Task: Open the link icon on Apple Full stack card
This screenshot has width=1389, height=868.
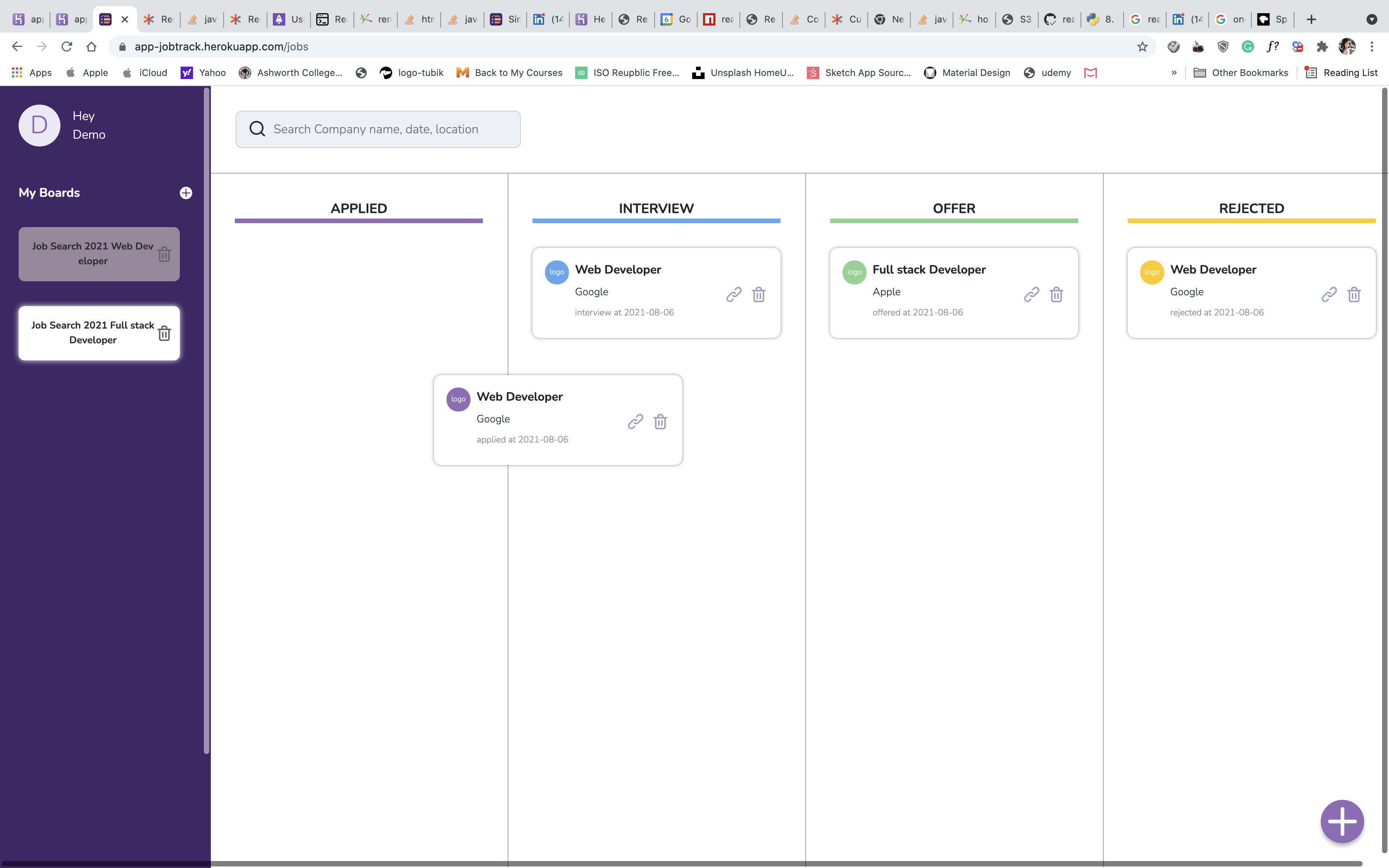Action: [x=1031, y=294]
